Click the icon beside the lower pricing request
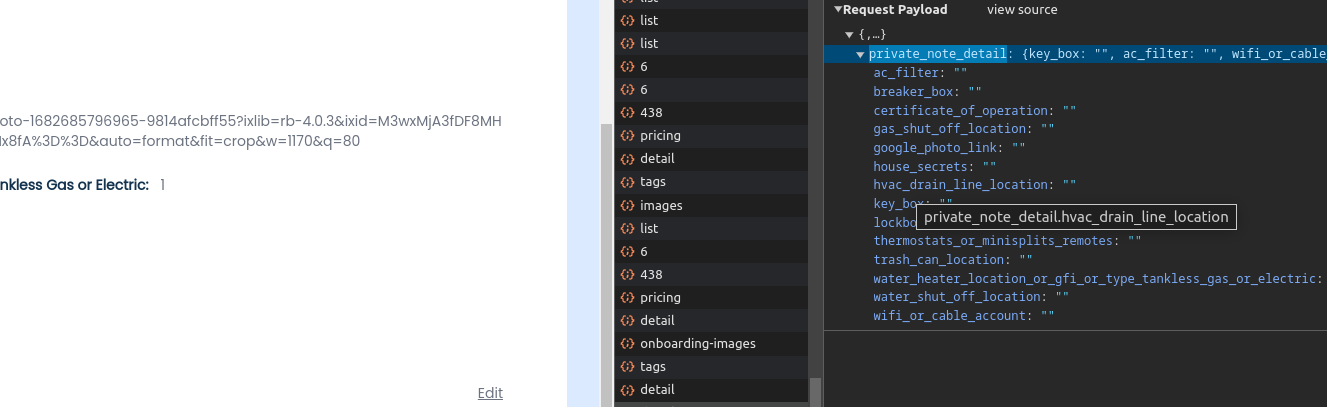This screenshot has width=1327, height=407. pos(627,297)
